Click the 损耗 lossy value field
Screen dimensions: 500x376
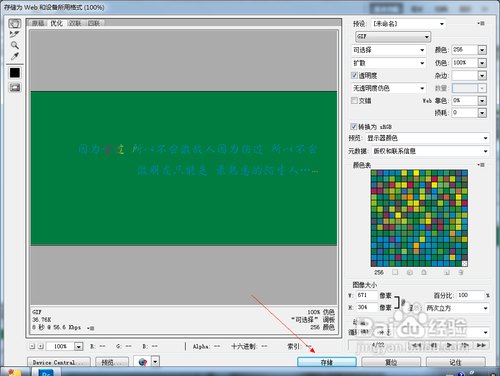click(x=465, y=113)
